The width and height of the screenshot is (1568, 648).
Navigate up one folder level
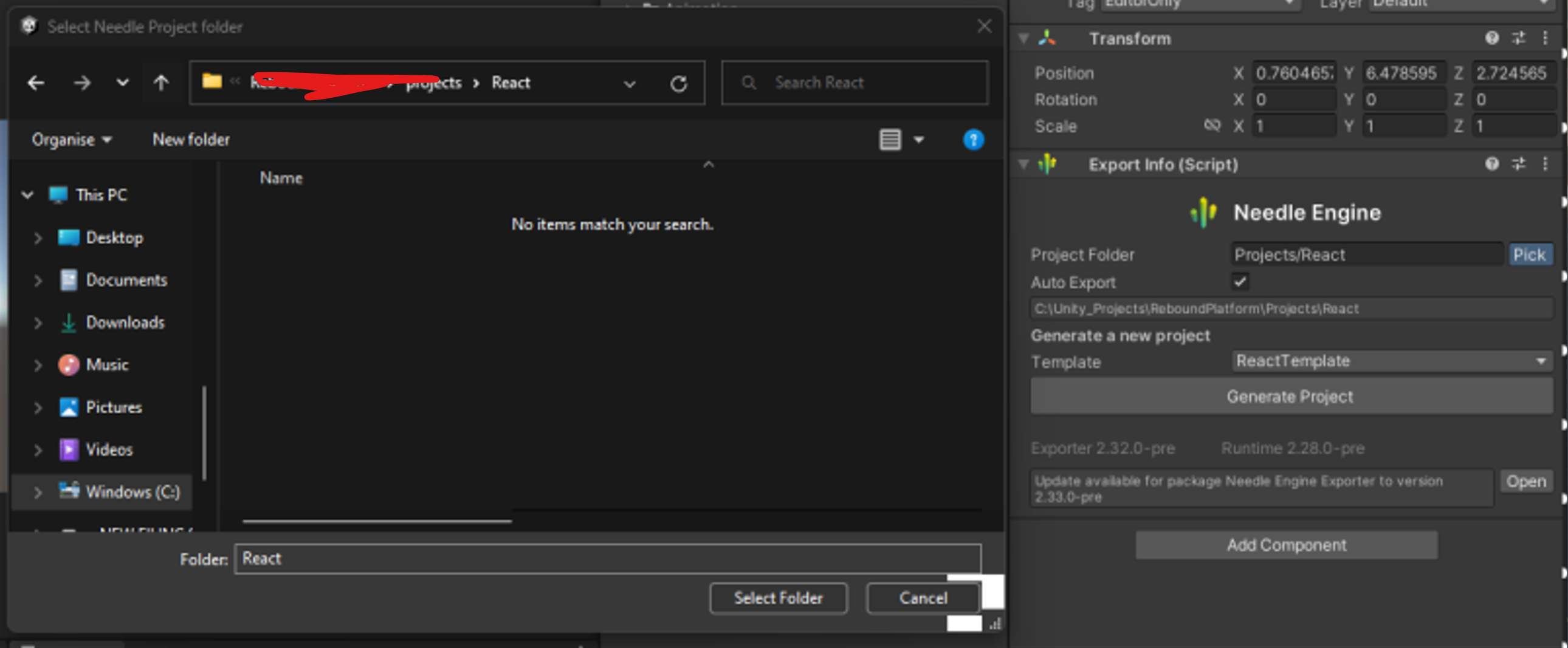click(160, 83)
